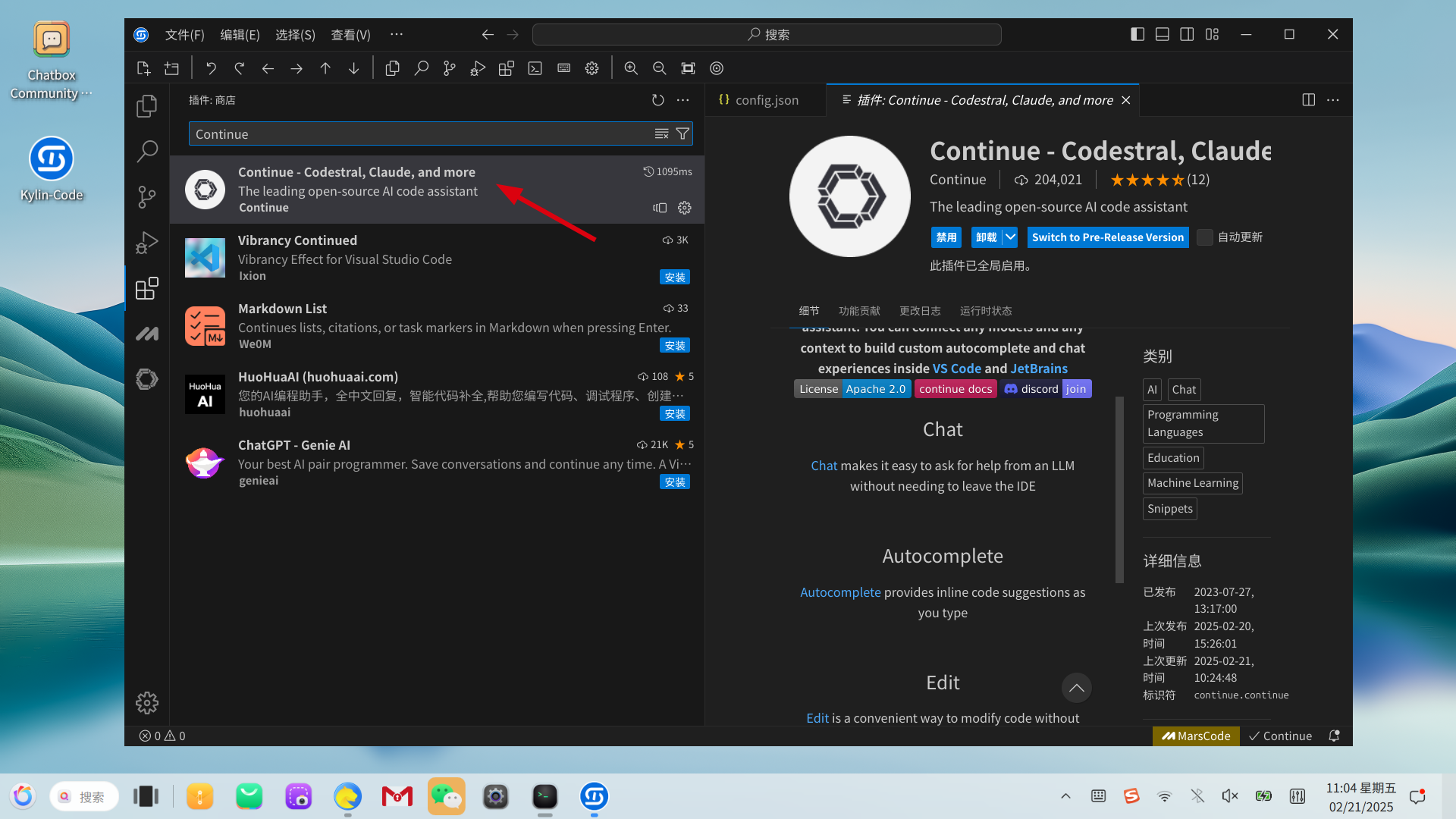This screenshot has width=1456, height=819.
Task: Switch to the 更改日志 tab
Action: point(920,311)
